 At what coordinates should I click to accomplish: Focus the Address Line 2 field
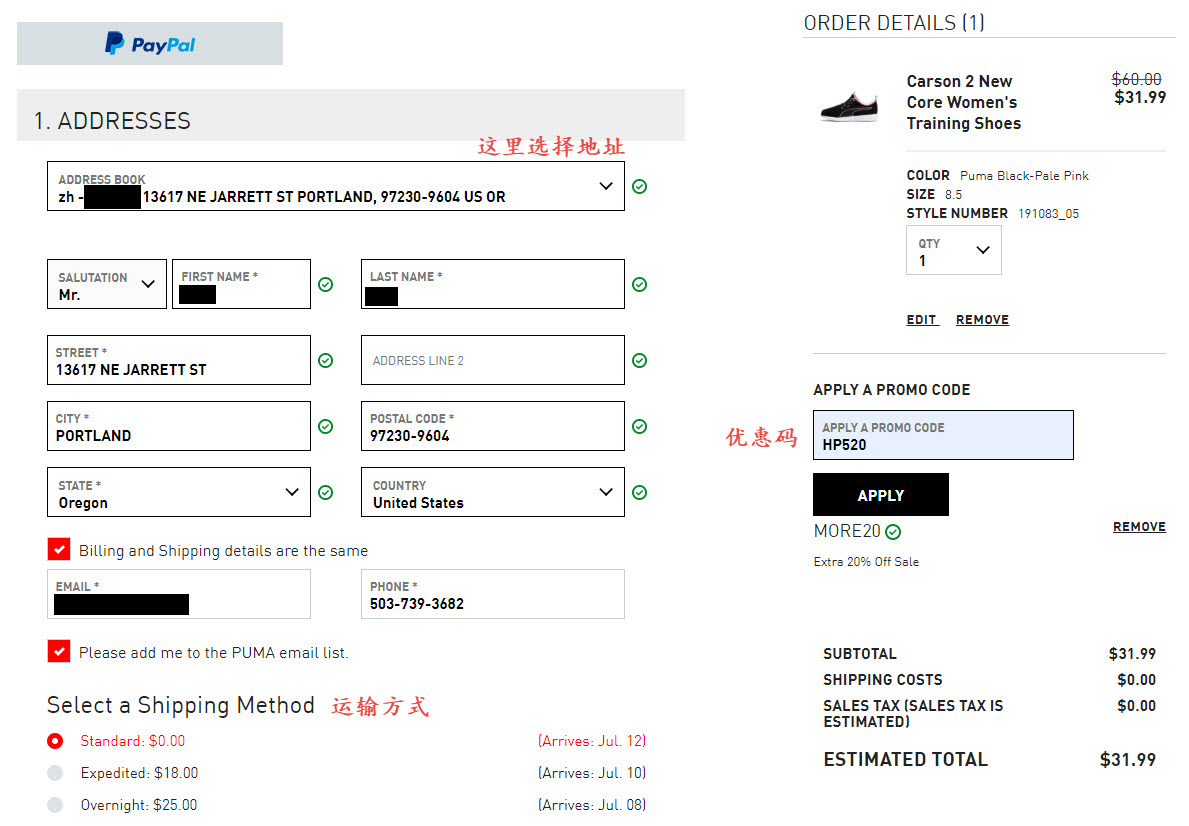493,360
